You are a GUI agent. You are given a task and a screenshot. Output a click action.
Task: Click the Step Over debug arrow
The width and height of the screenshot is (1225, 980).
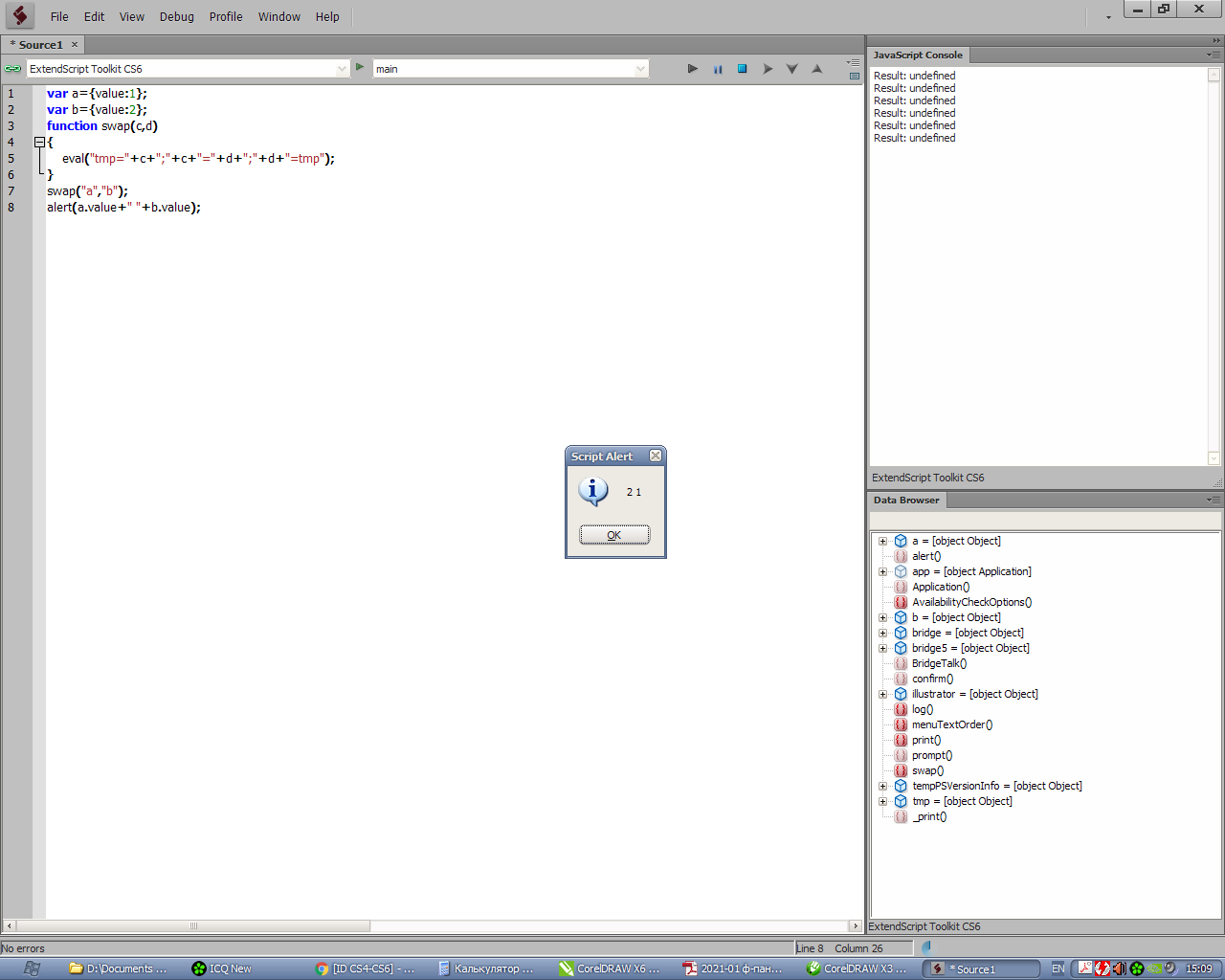coord(768,69)
